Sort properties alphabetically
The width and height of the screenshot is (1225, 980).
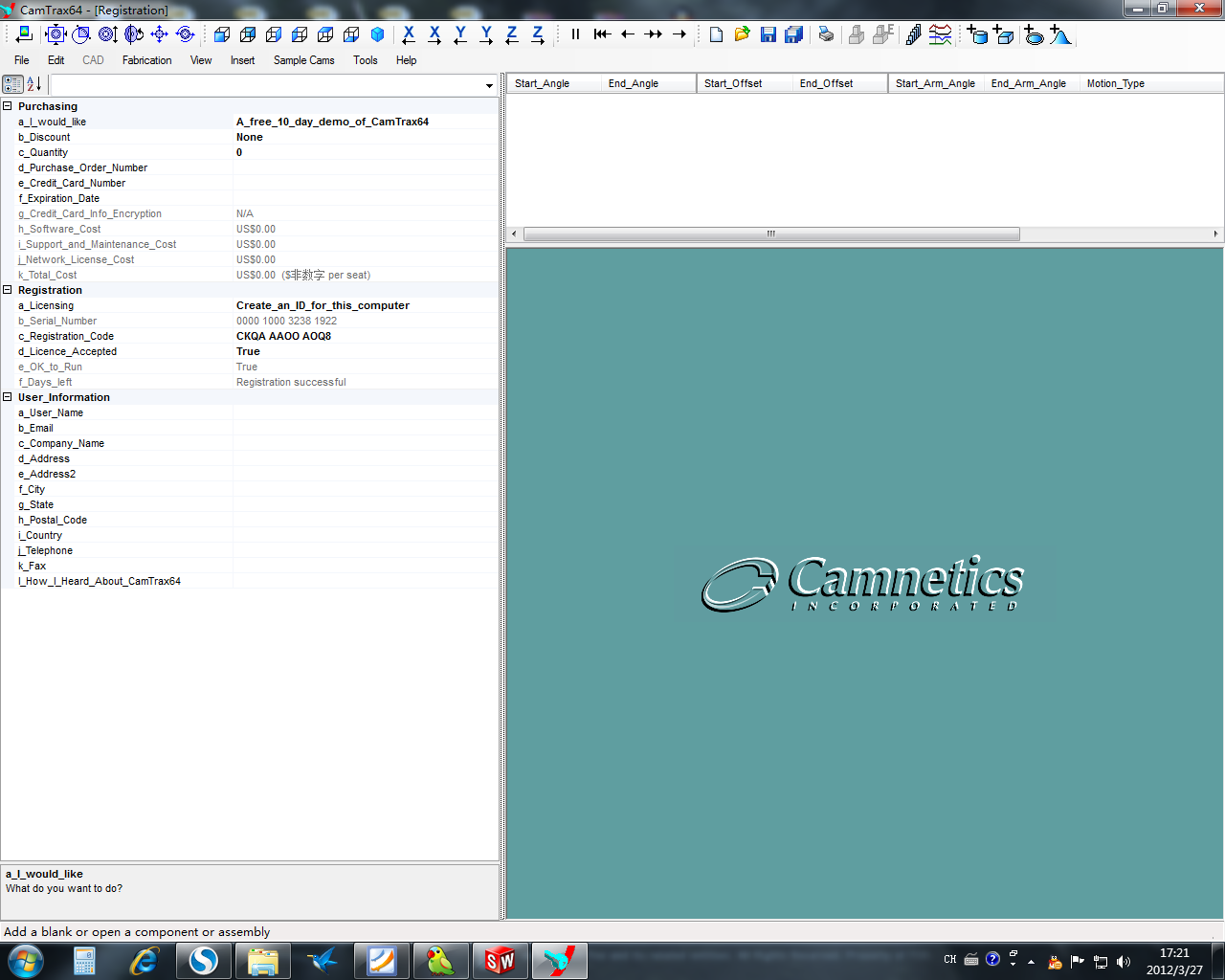(x=33, y=84)
